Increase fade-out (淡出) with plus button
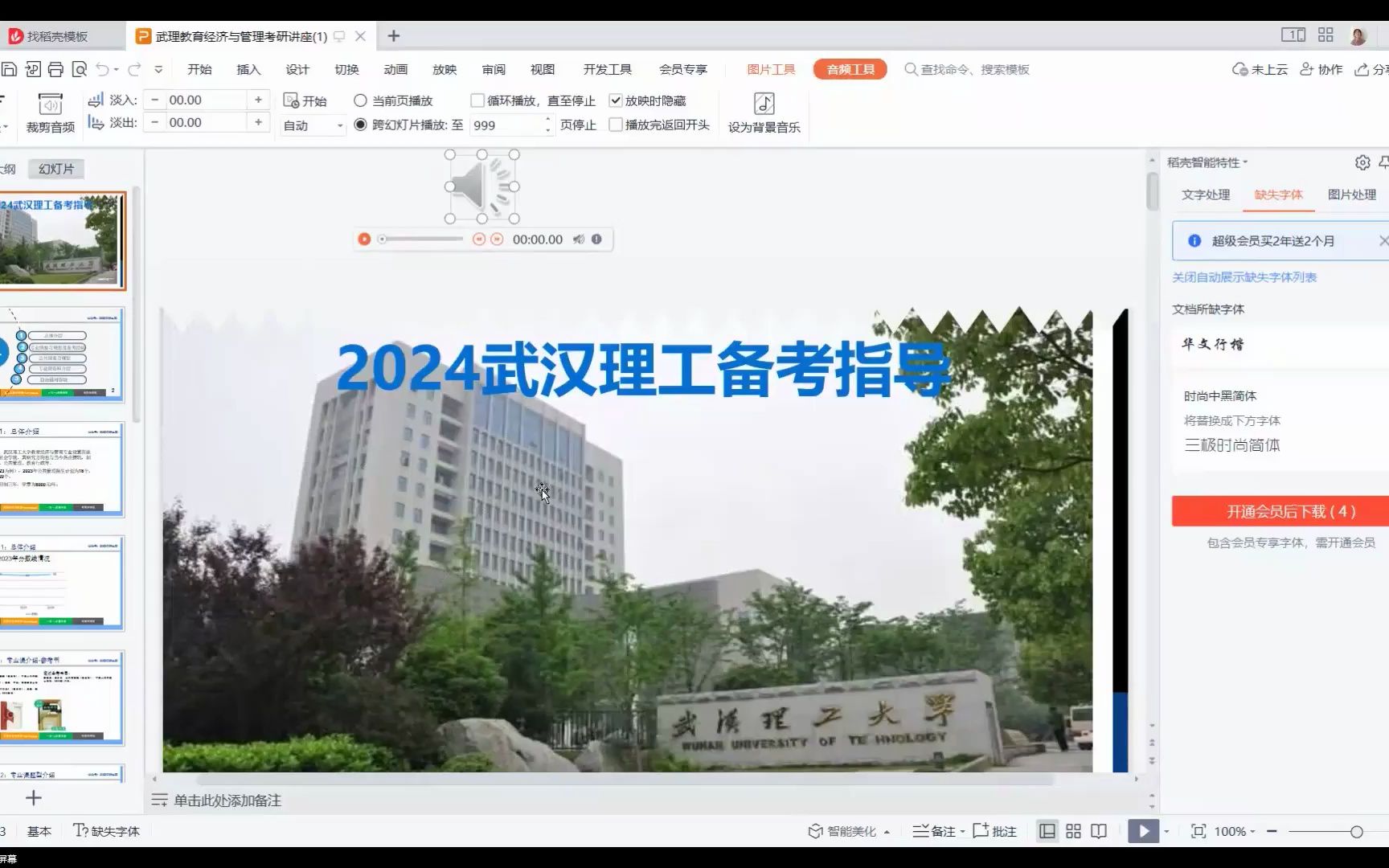 point(258,122)
